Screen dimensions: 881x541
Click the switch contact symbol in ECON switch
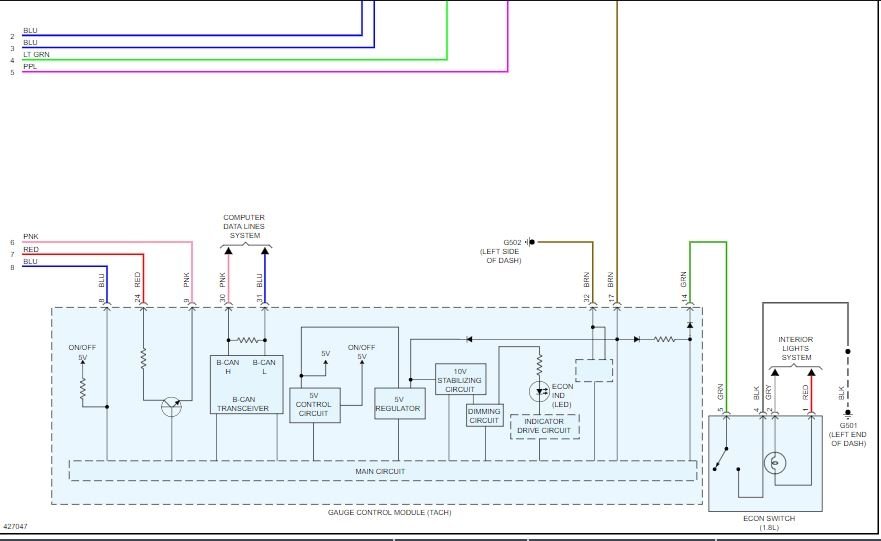tap(726, 460)
